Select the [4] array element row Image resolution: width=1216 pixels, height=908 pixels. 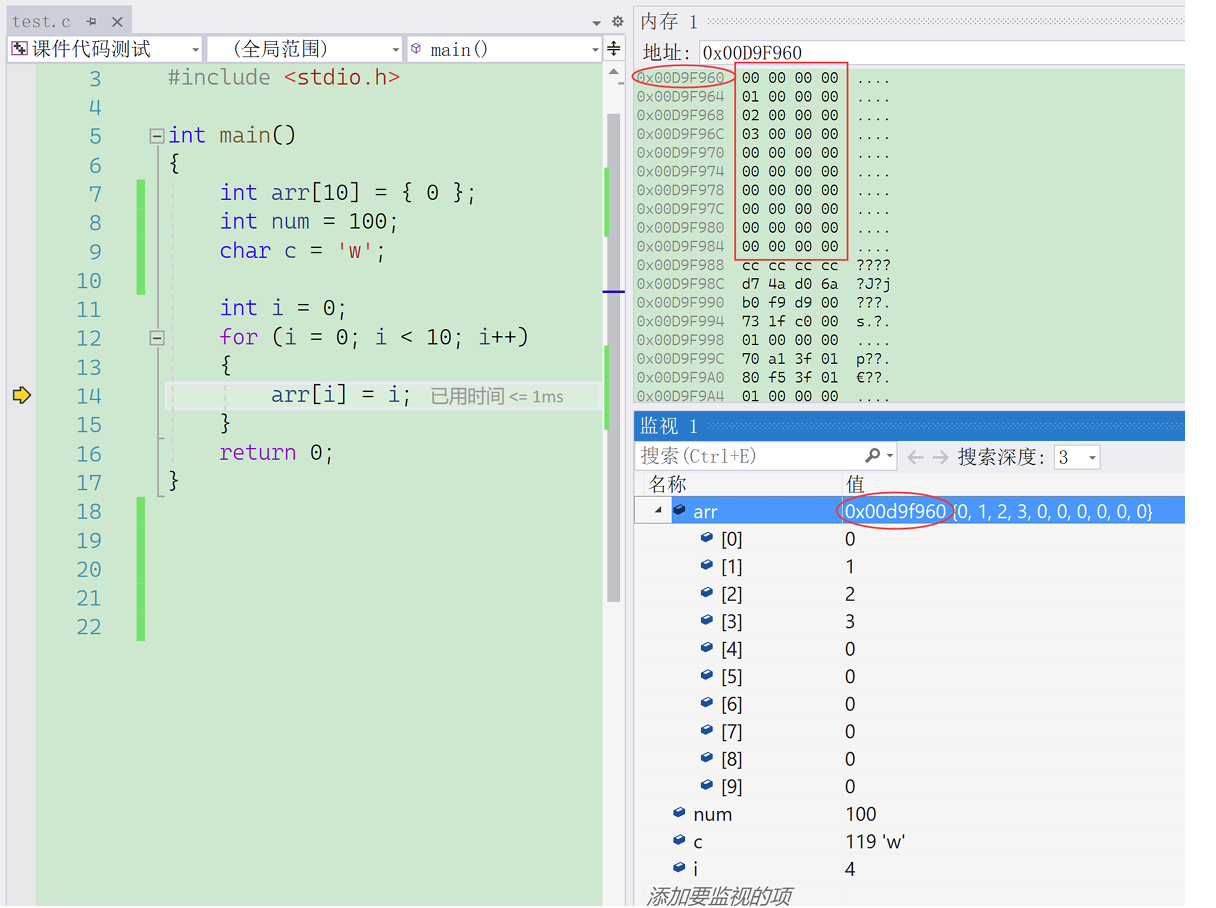pyautogui.click(x=910, y=649)
